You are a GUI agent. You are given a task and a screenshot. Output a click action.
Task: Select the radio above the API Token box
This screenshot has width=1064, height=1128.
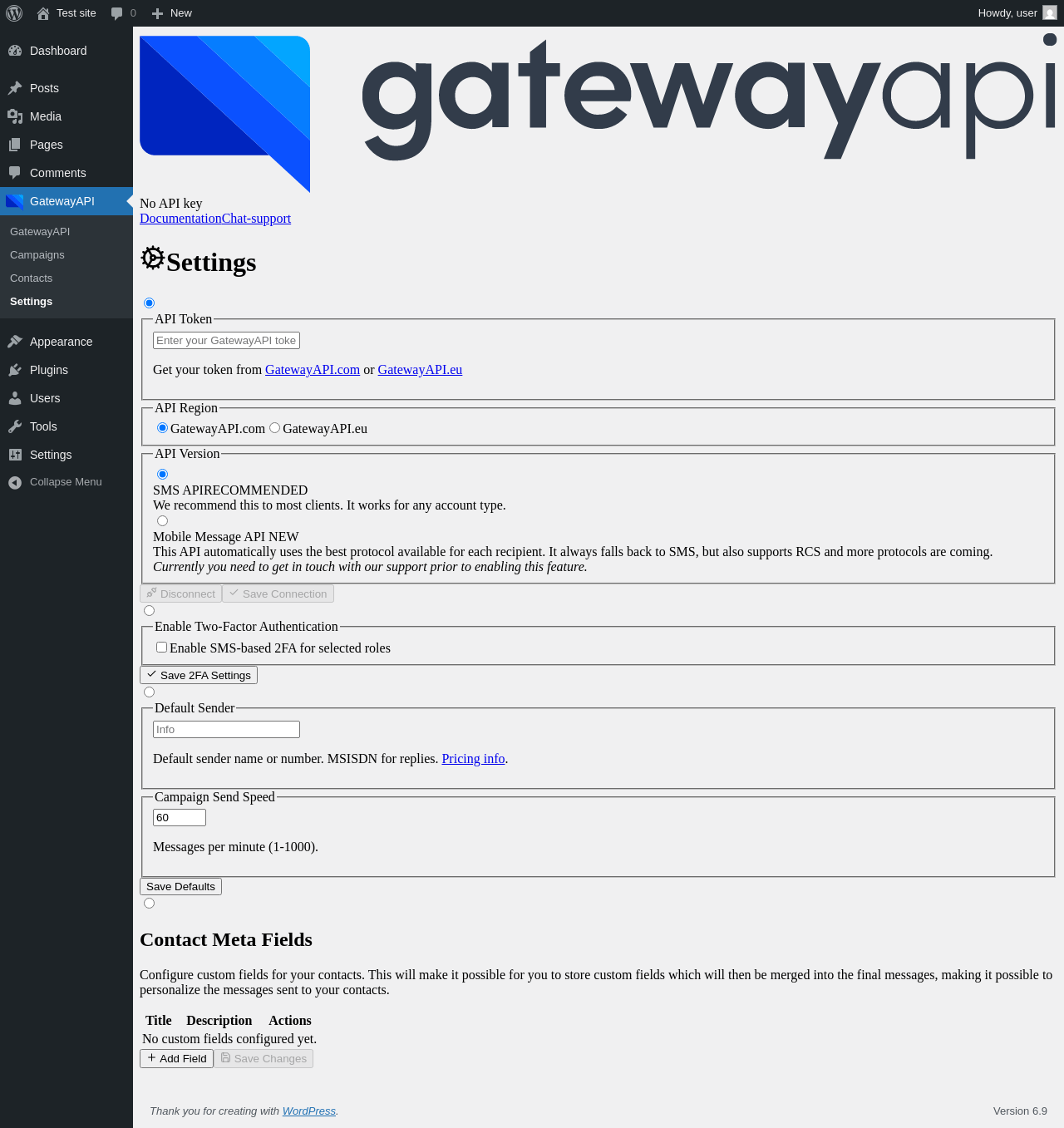coord(150,303)
